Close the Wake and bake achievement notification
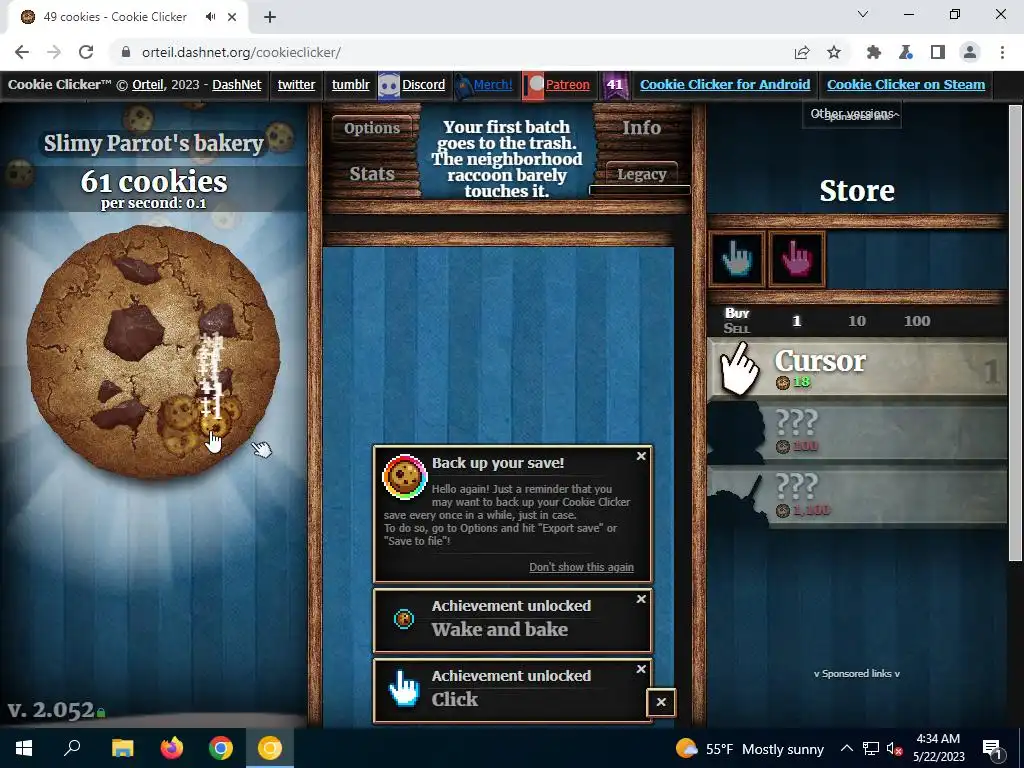The image size is (1024, 768). click(641, 599)
